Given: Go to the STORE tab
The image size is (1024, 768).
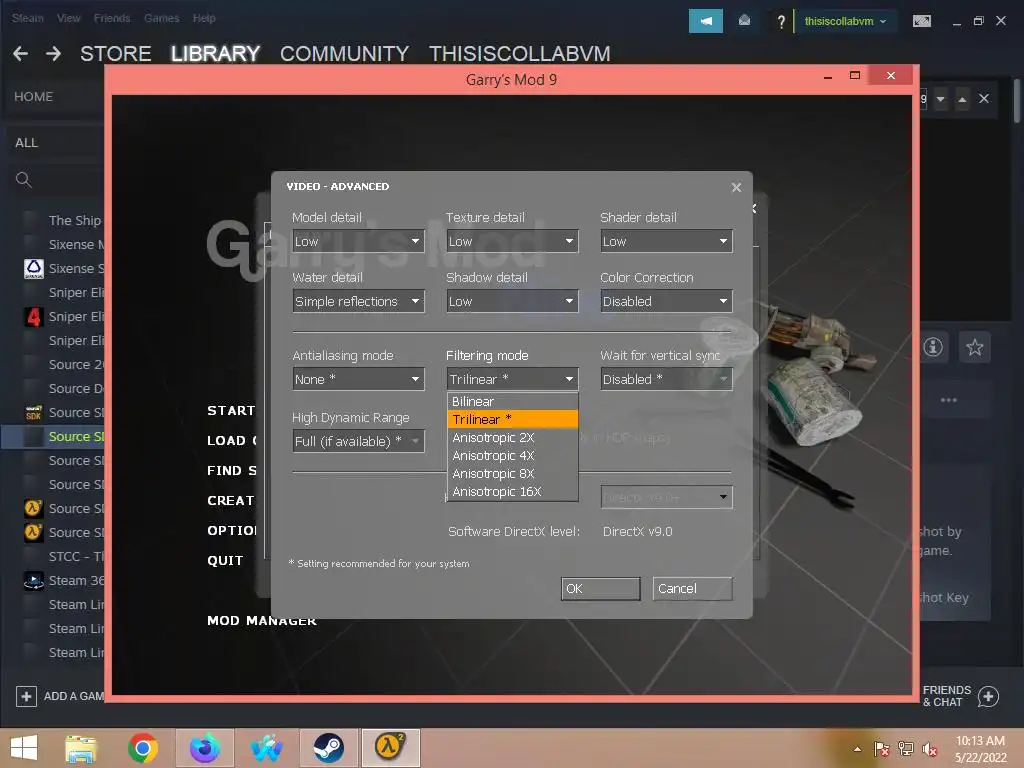Looking at the screenshot, I should click(116, 54).
